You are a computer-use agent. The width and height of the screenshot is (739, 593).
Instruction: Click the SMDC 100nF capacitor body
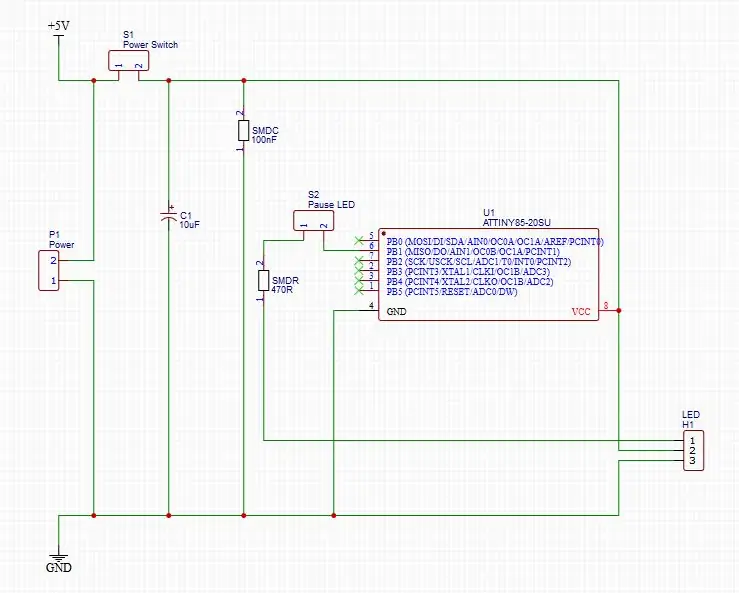click(x=243, y=131)
